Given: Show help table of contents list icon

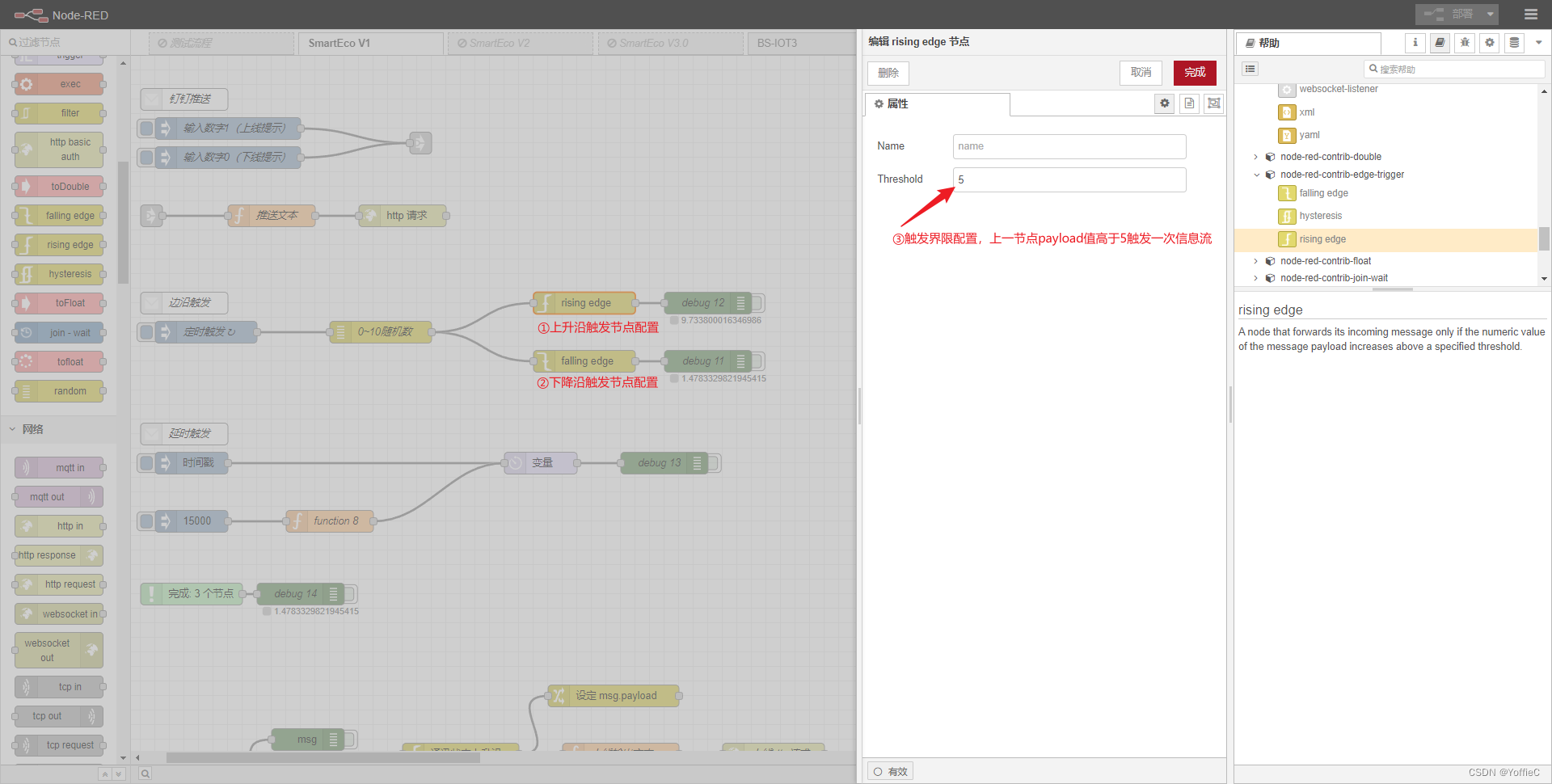Looking at the screenshot, I should click(x=1250, y=69).
